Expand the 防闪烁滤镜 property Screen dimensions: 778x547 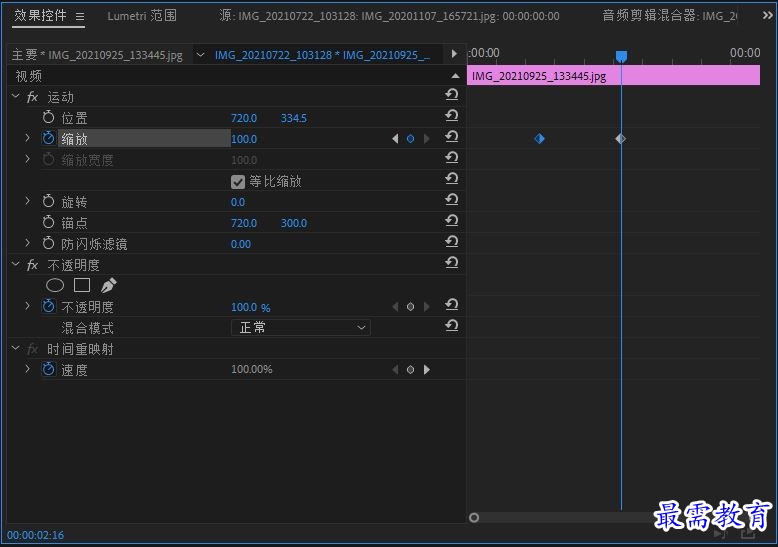27,243
